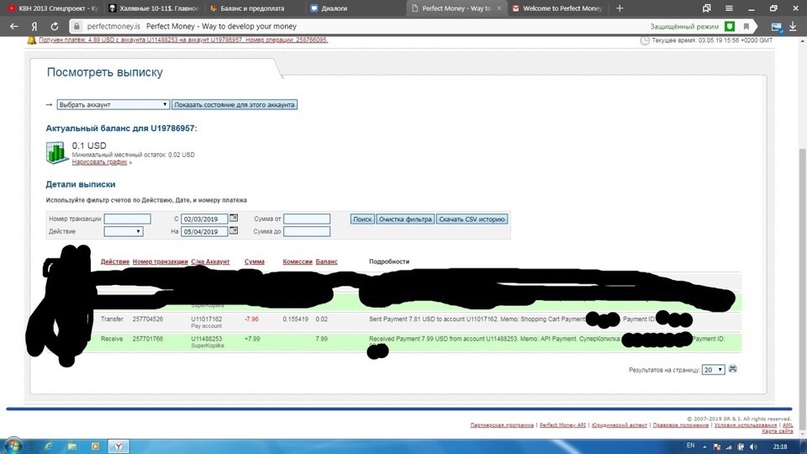Click the 'Поиск' search button
Image resolution: width=807 pixels, height=454 pixels.
tap(362, 219)
